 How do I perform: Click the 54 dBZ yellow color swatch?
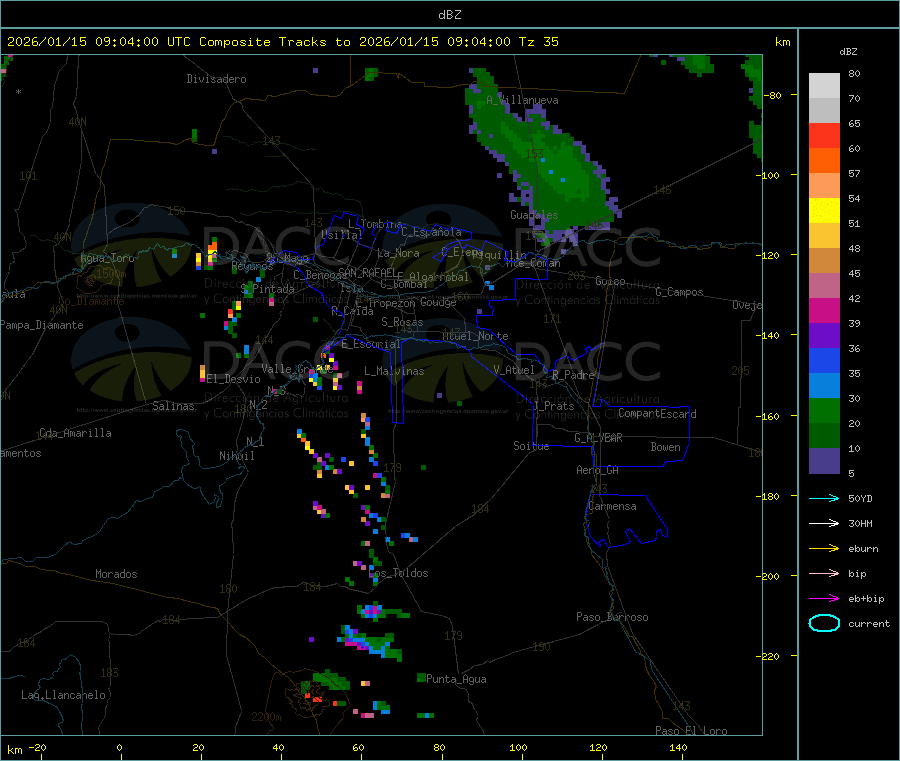(824, 211)
